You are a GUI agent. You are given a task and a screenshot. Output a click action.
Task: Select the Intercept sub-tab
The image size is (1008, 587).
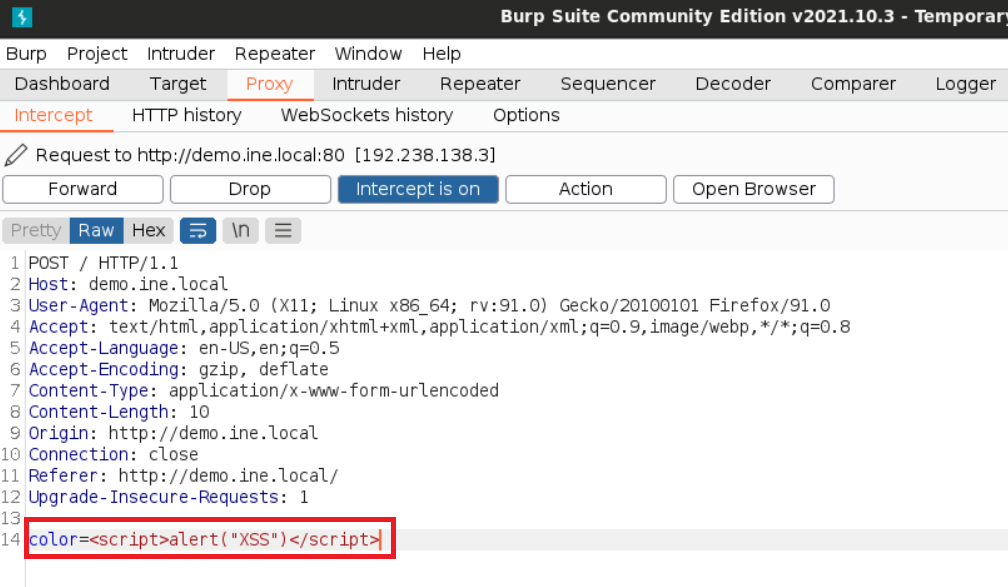pyautogui.click(x=53, y=115)
